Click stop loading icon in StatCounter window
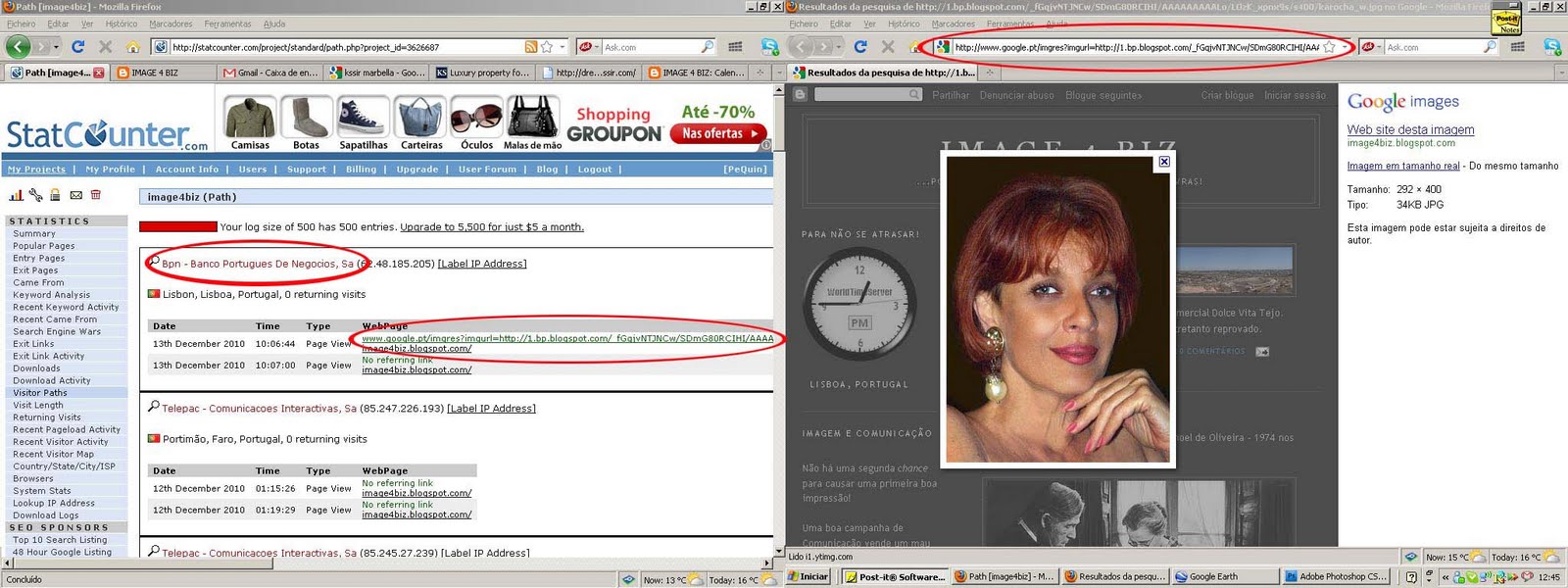Screen dimensions: 1568x588 pyautogui.click(x=105, y=46)
